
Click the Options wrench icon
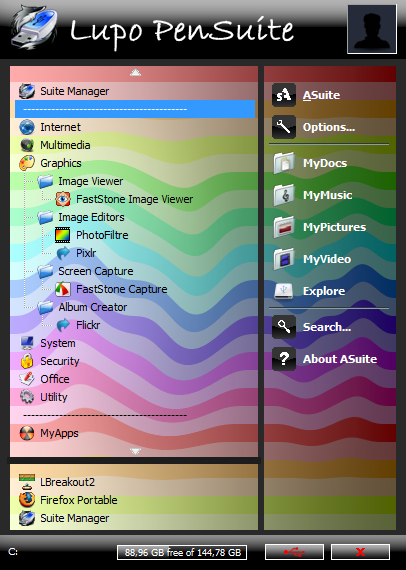click(x=284, y=127)
